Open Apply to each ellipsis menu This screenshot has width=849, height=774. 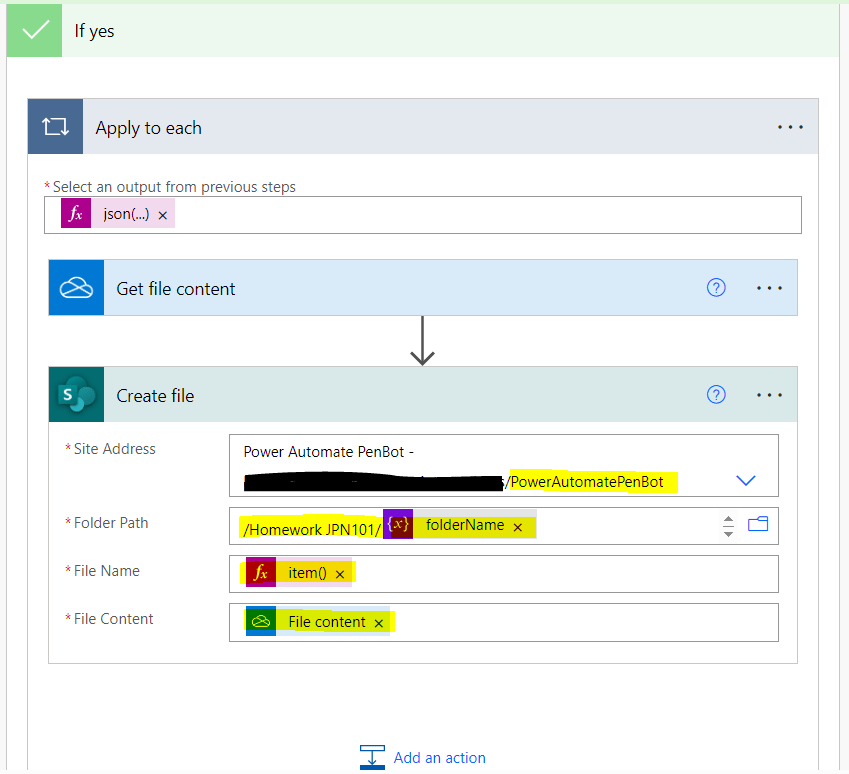tap(790, 127)
